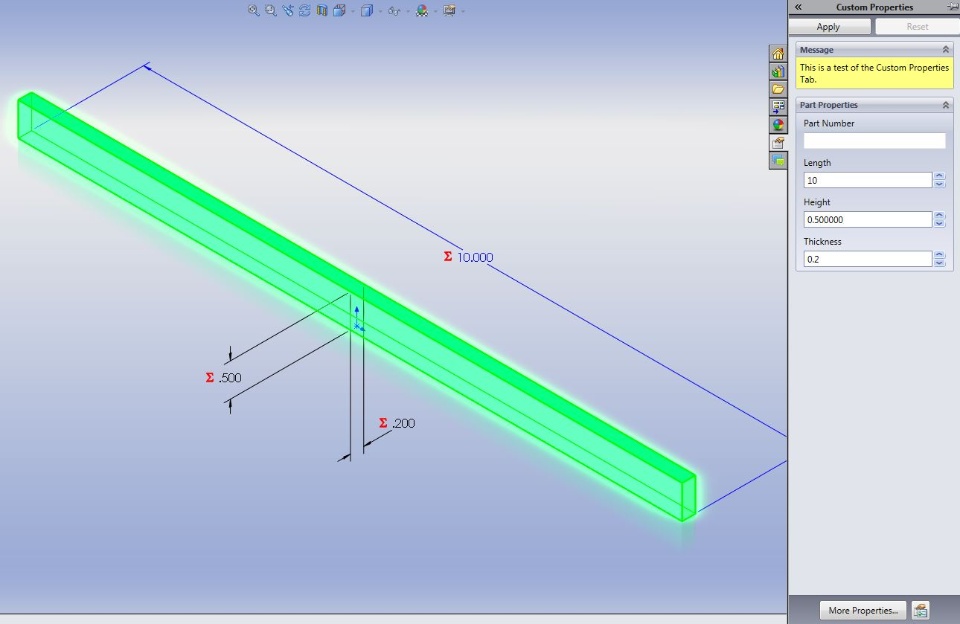This screenshot has width=960, height=624.
Task: Click the Height label
Action: [817, 202]
